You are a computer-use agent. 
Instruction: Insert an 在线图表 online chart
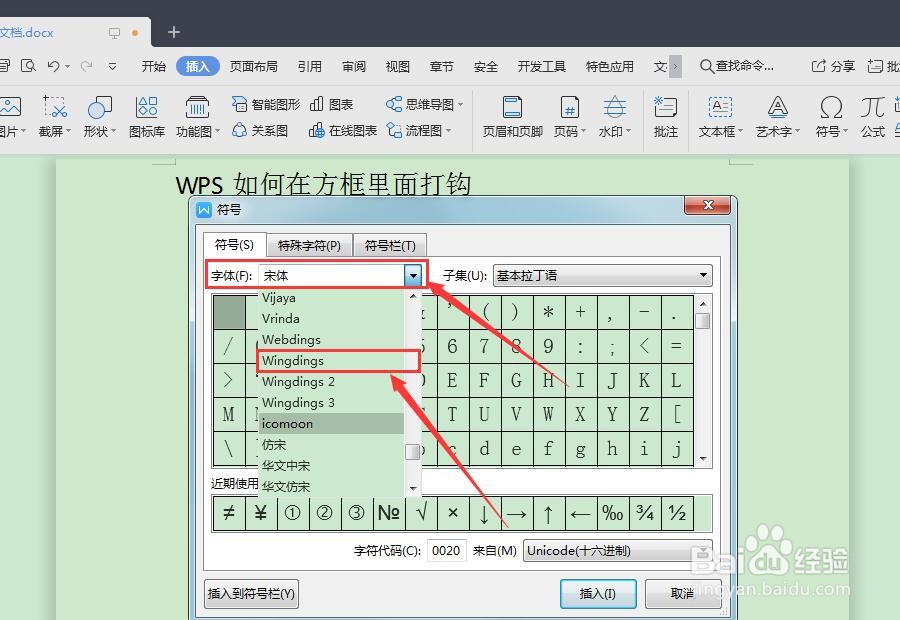click(343, 131)
